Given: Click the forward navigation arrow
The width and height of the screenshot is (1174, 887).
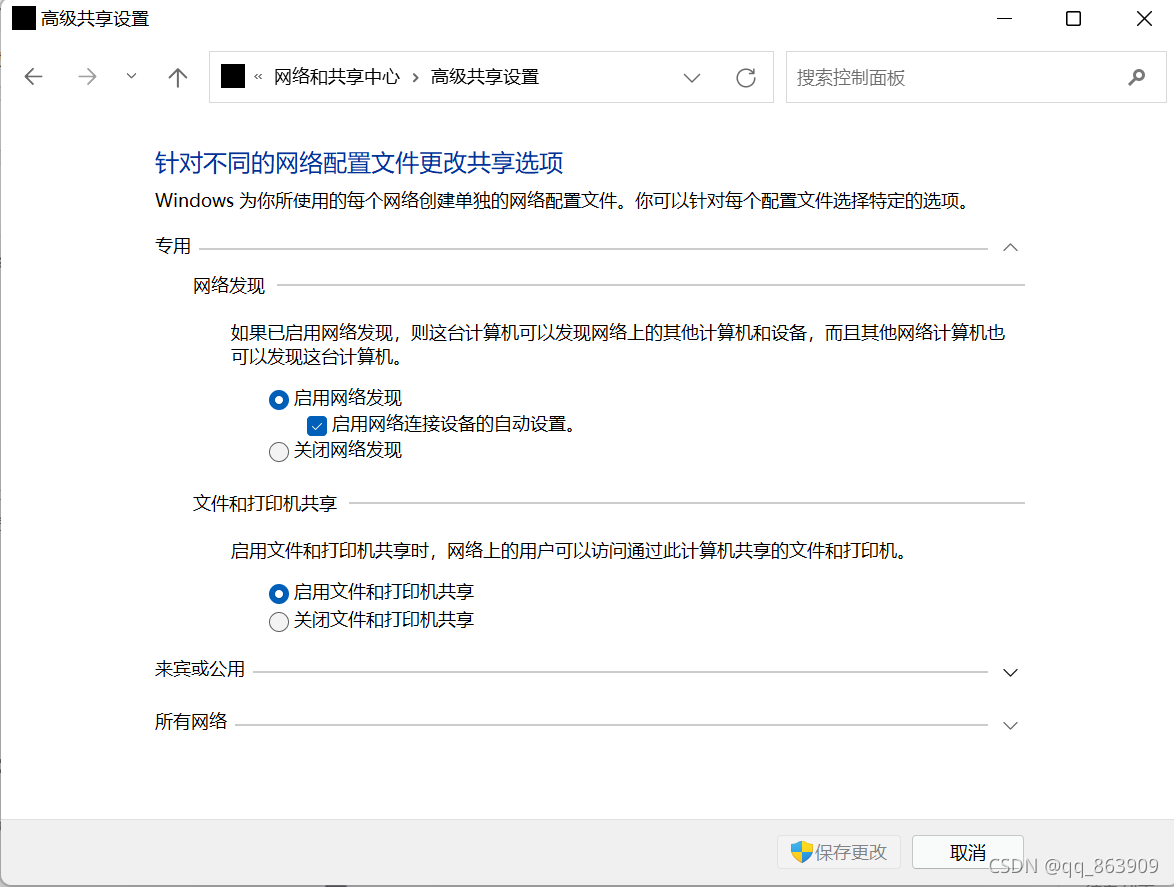Looking at the screenshot, I should (88, 76).
